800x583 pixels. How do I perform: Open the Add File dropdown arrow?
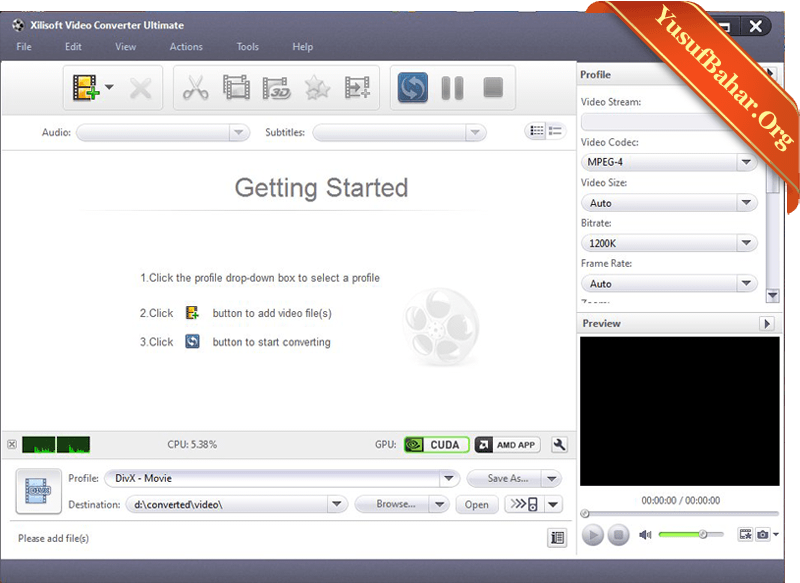[109, 87]
